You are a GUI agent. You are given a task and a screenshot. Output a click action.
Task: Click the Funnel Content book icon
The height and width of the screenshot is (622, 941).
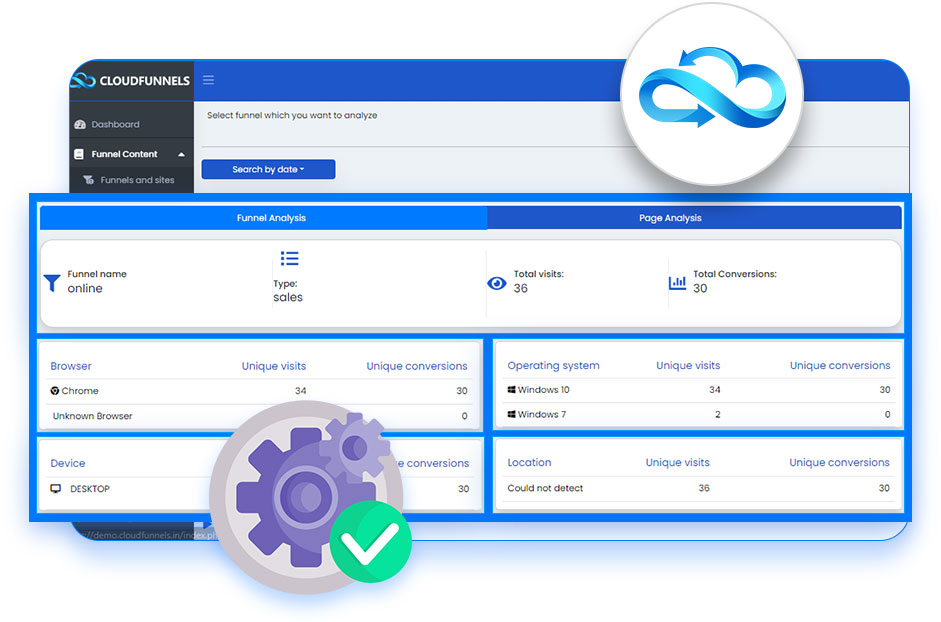point(79,154)
